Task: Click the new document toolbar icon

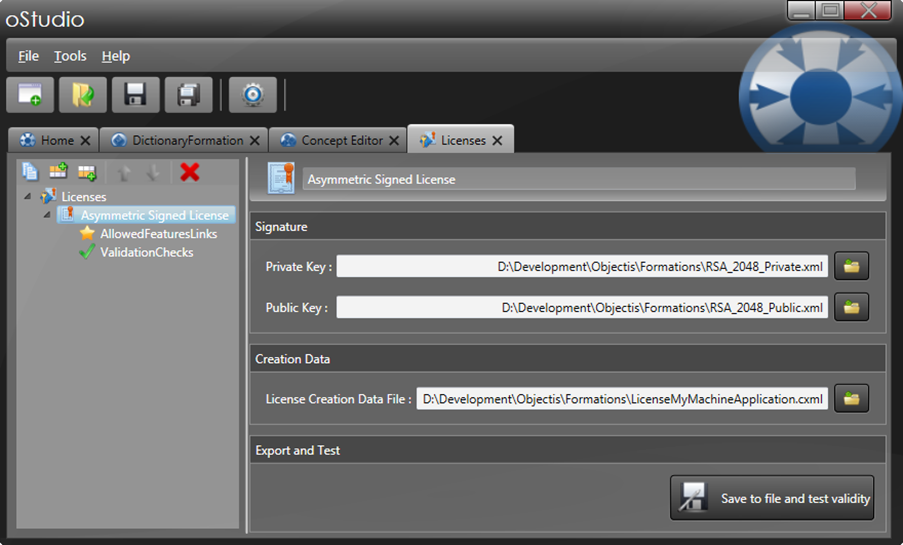Action: click(x=30, y=94)
